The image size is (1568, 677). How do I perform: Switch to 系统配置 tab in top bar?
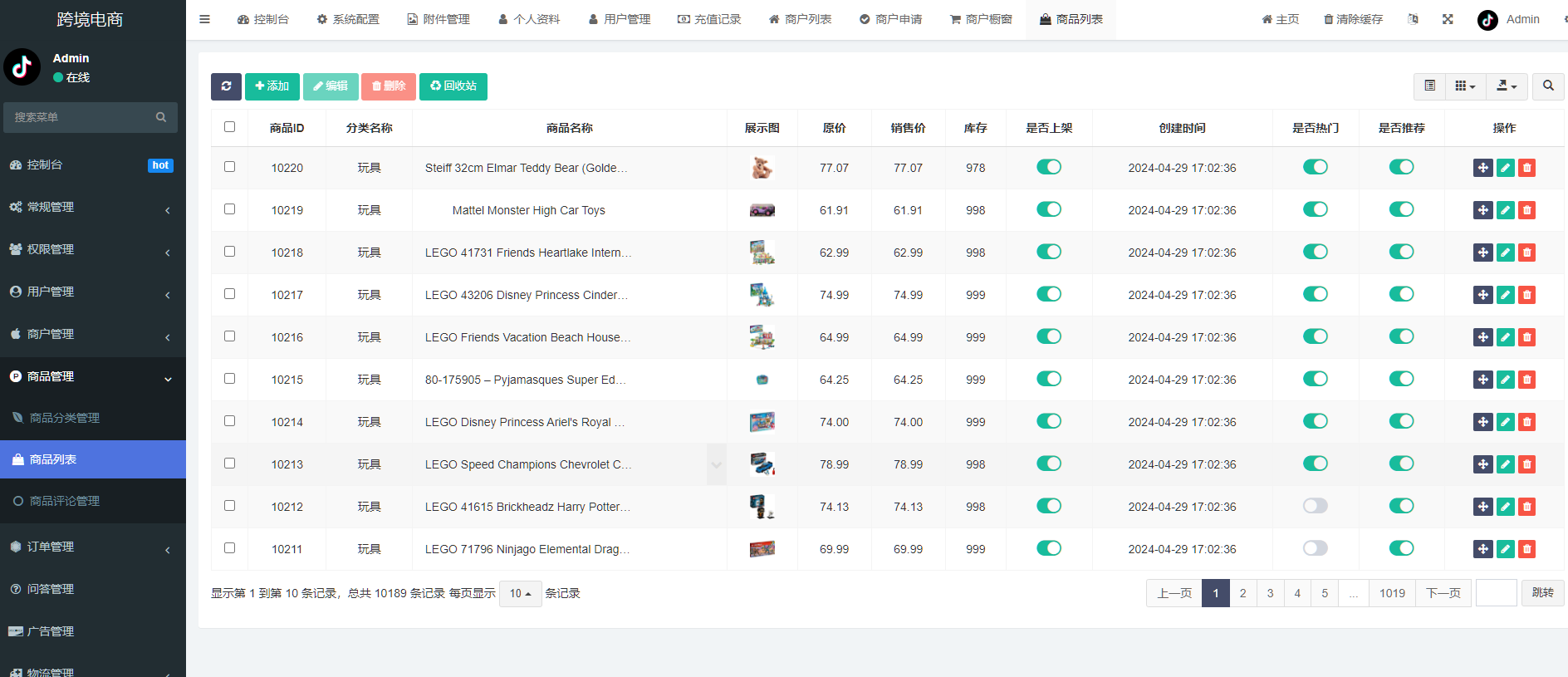(x=348, y=19)
